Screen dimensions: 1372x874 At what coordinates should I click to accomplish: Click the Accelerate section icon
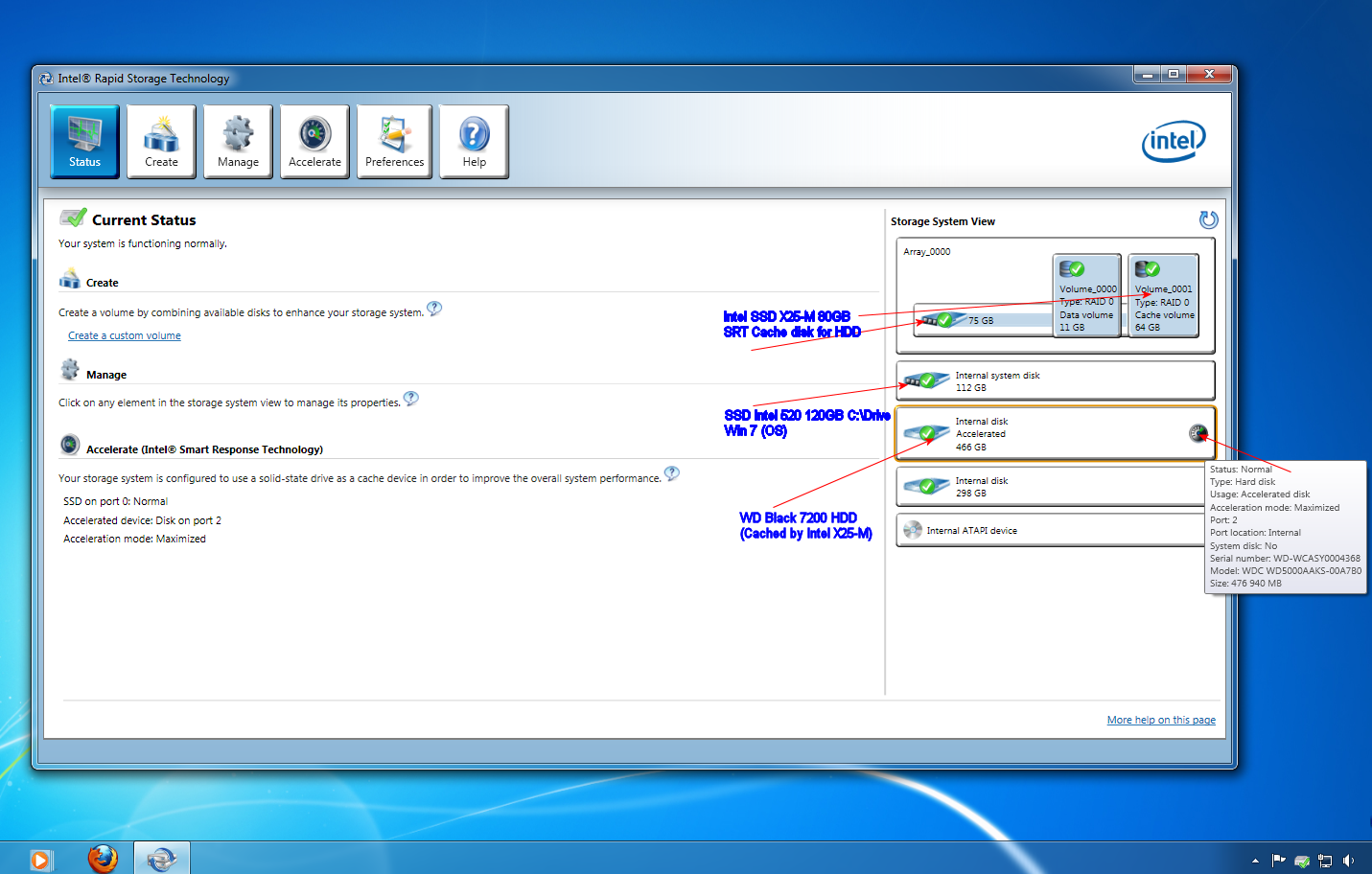pos(70,444)
